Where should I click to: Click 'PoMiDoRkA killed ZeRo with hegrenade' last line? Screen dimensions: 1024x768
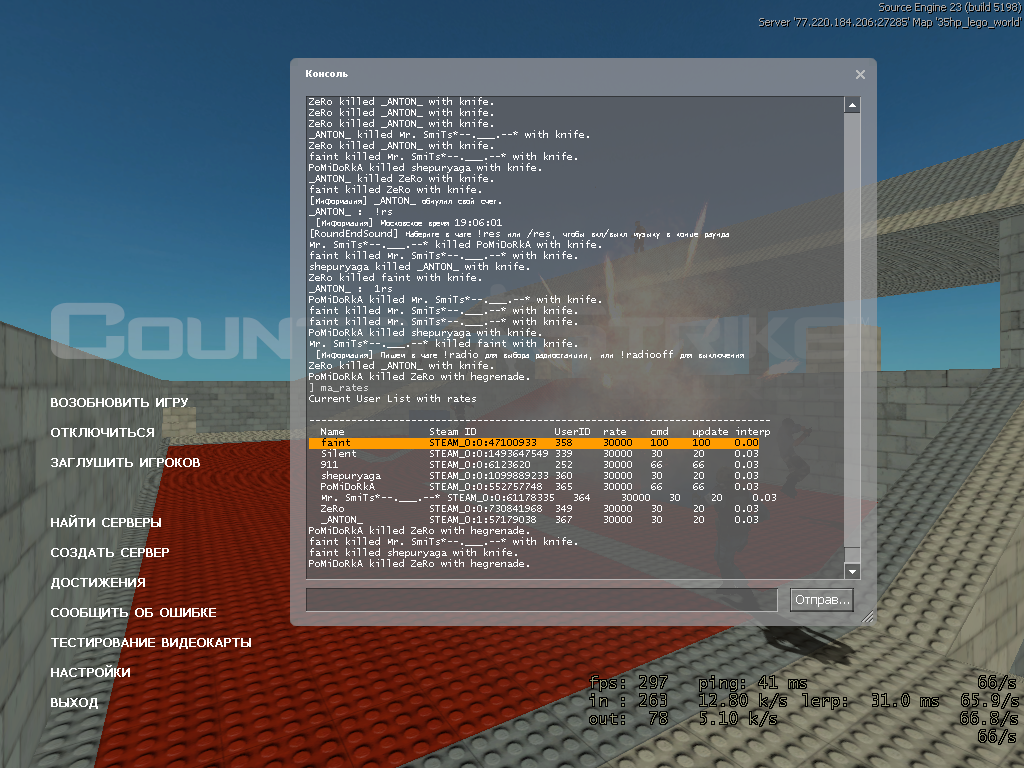pos(419,564)
